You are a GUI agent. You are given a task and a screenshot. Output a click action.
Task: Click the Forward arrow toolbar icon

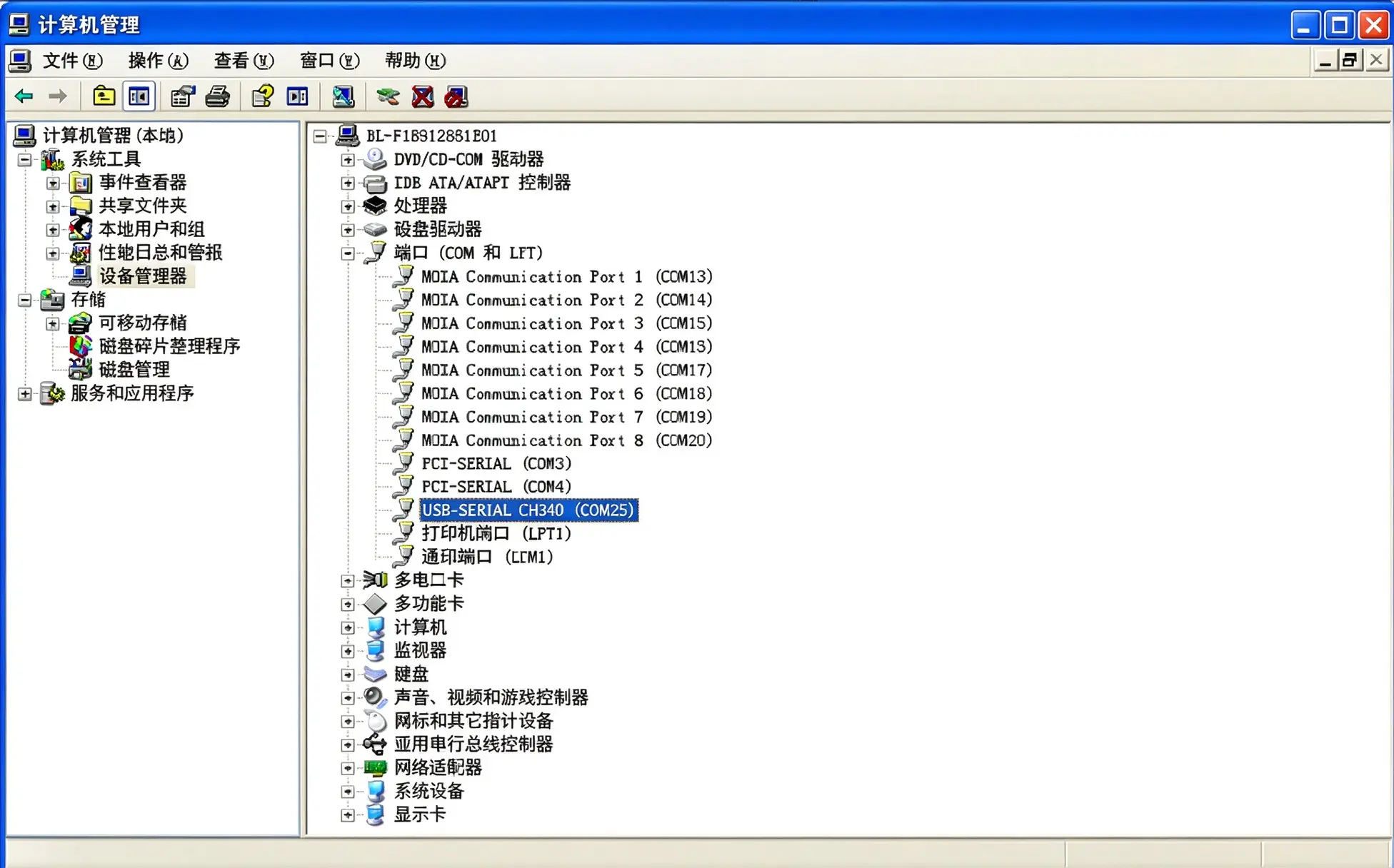pos(58,96)
